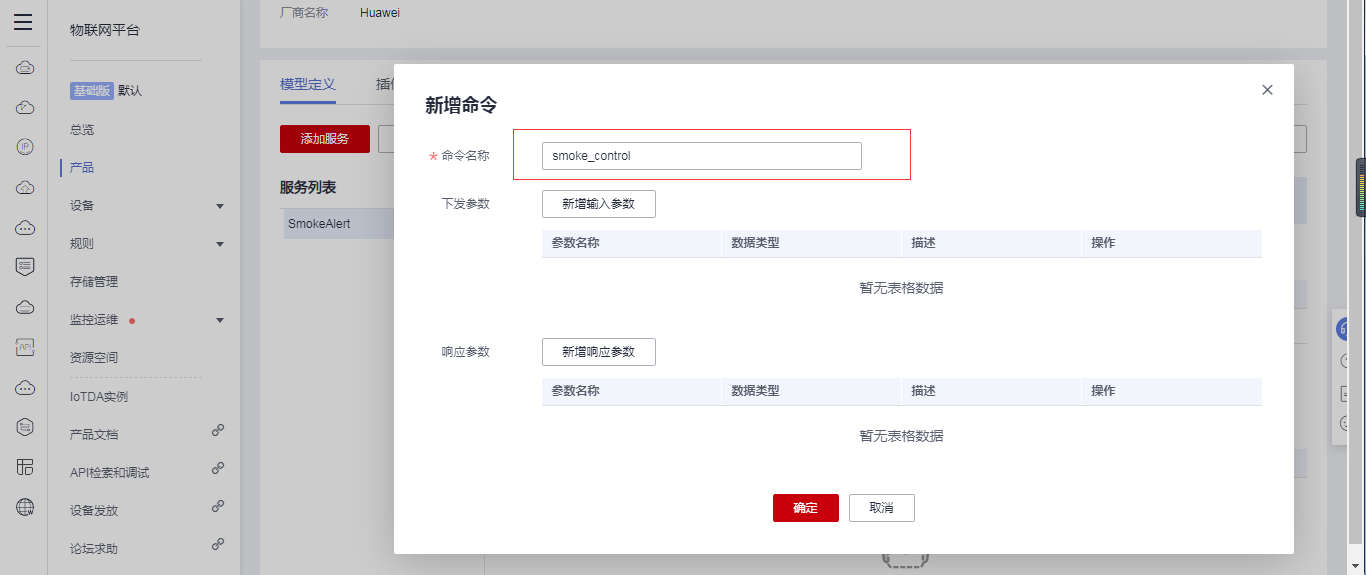This screenshot has width=1366, height=575.
Task: Click the 新增输入参数 button
Action: pyautogui.click(x=598, y=204)
